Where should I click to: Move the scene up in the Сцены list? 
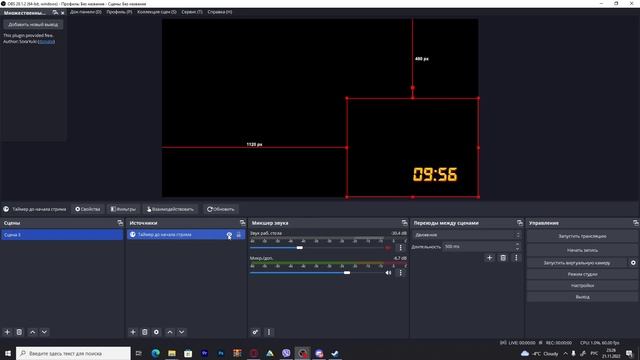click(33, 332)
